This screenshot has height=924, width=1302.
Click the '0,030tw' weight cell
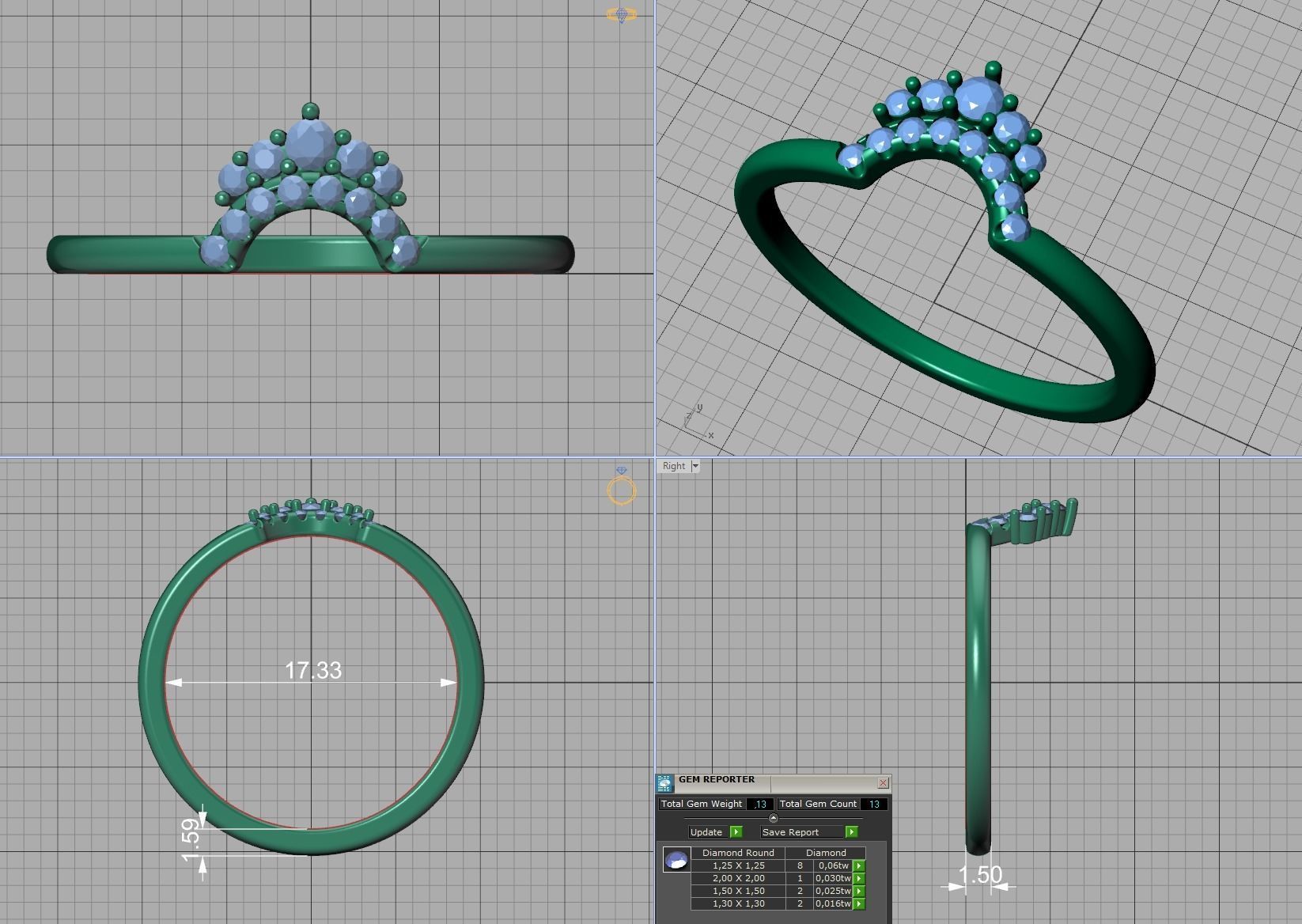834,878
